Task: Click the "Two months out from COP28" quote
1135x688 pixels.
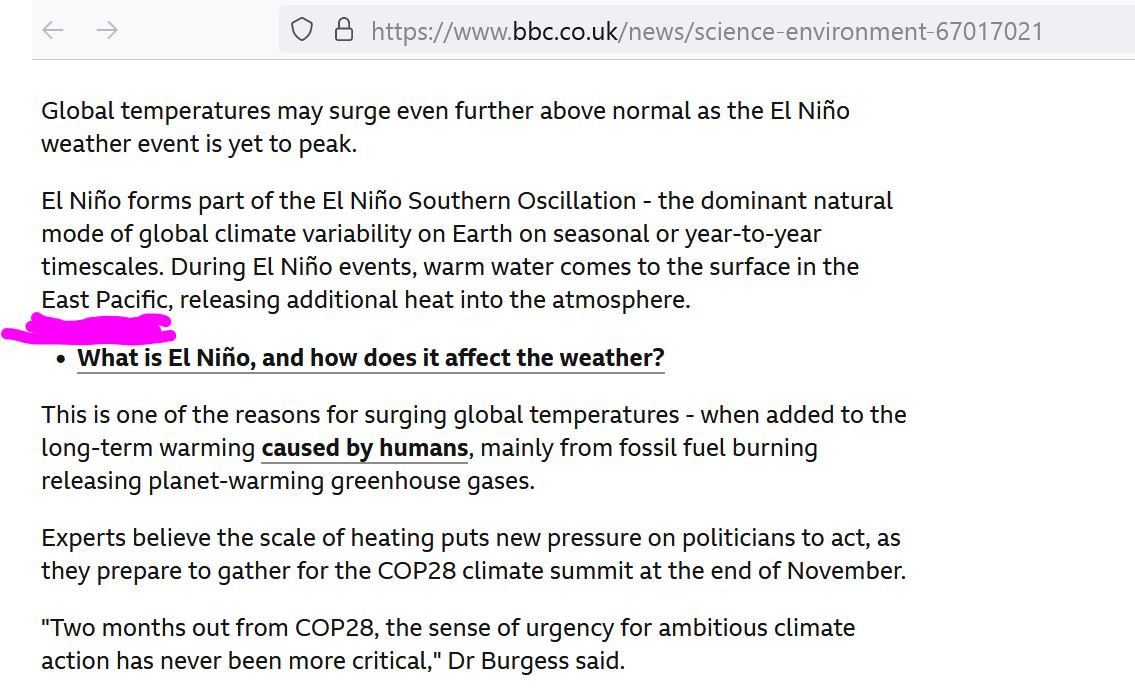Action: (x=172, y=629)
